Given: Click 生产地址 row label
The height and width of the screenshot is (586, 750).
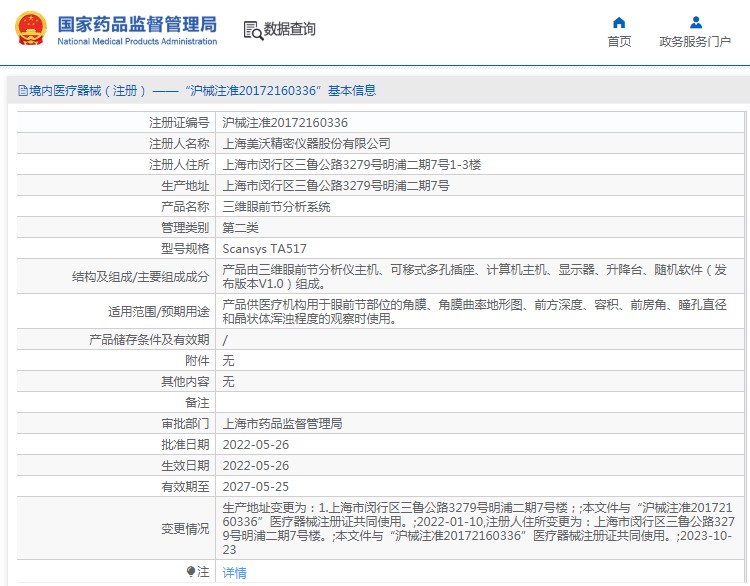Looking at the screenshot, I should [x=185, y=186].
